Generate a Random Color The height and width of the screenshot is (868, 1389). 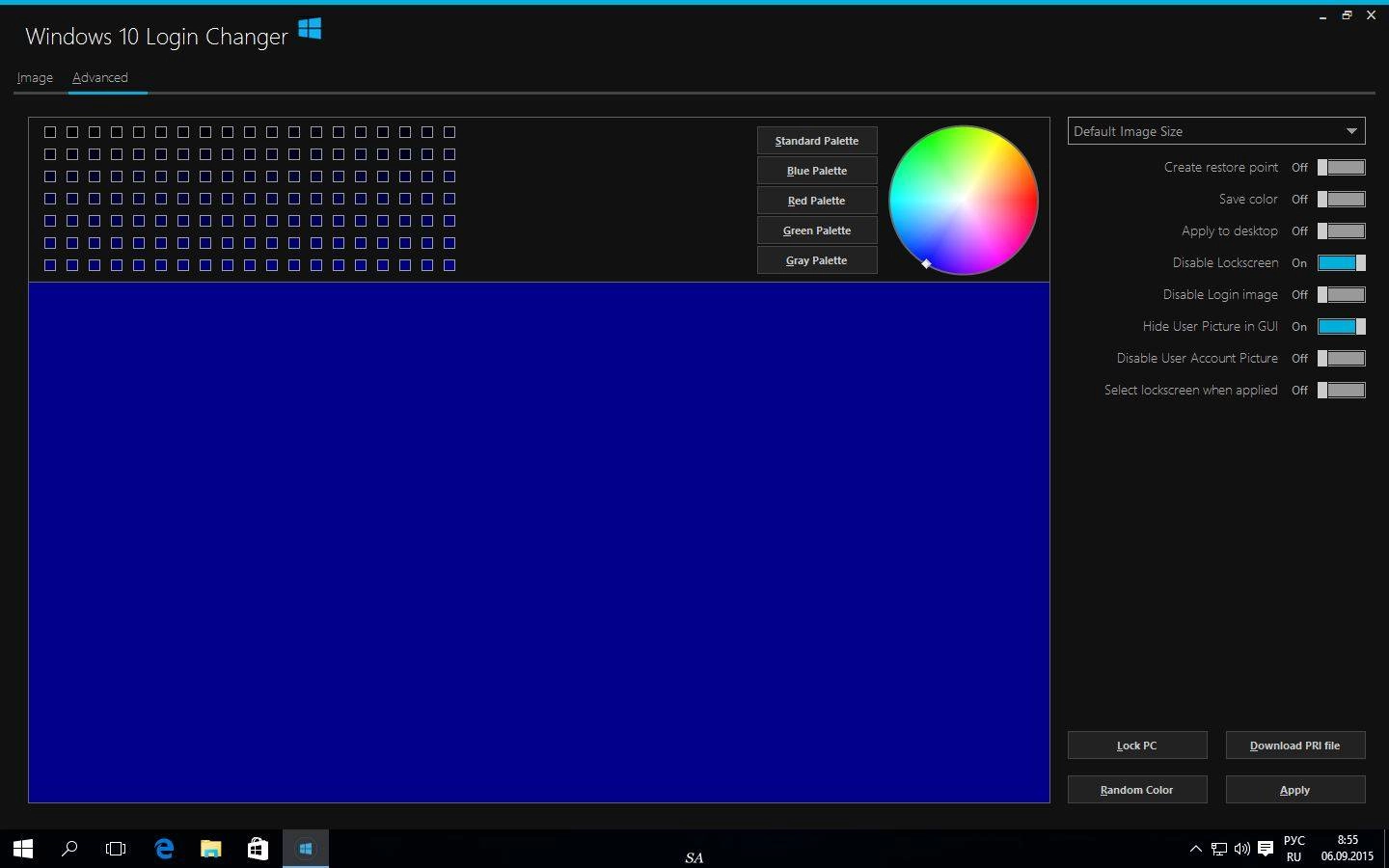pyautogui.click(x=1137, y=790)
